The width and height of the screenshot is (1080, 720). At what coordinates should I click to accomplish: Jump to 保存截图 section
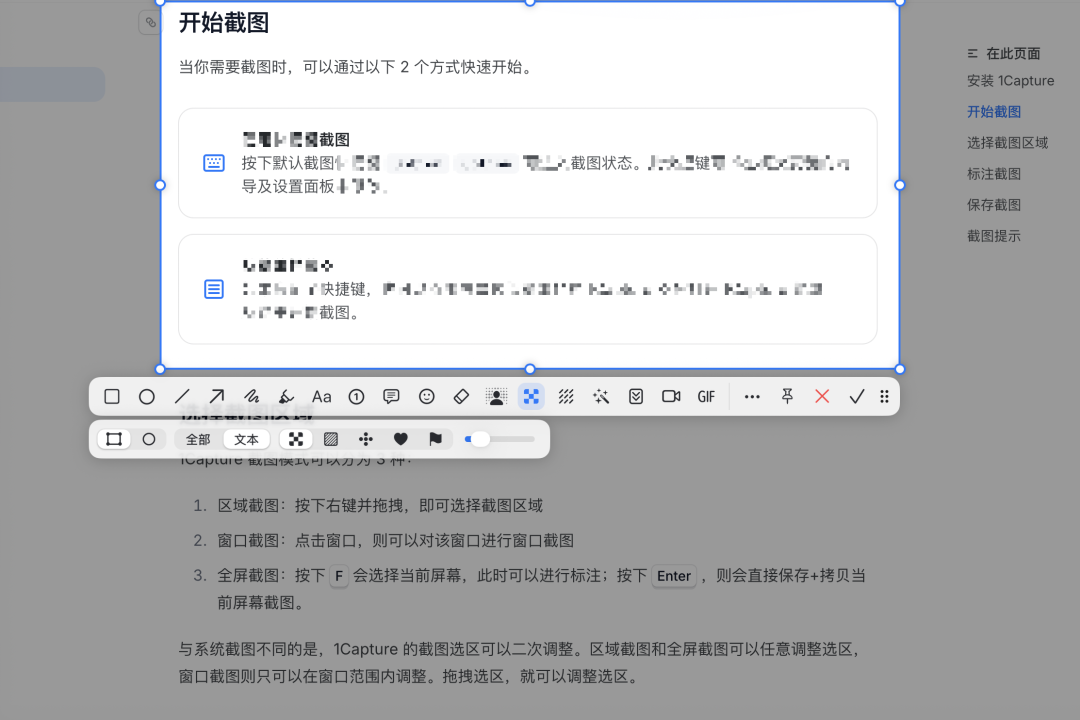point(994,205)
